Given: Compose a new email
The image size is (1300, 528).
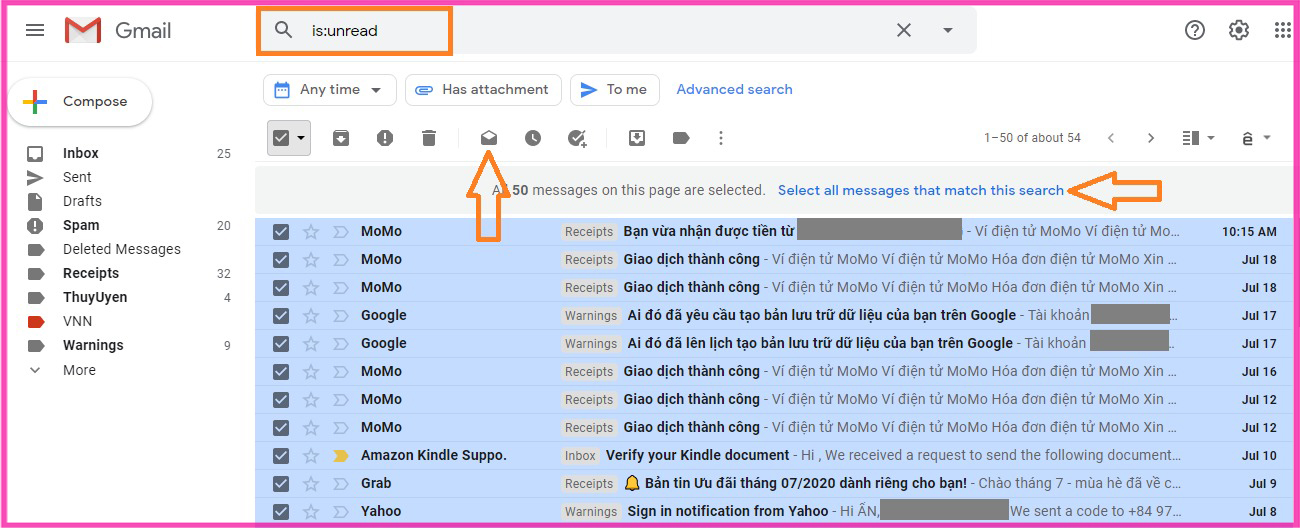Looking at the screenshot, I should point(80,101).
